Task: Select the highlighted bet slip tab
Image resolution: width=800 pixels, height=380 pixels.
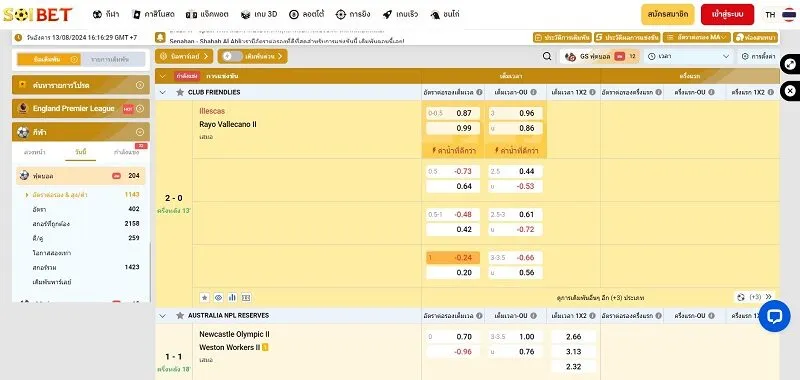Action: pos(49,60)
